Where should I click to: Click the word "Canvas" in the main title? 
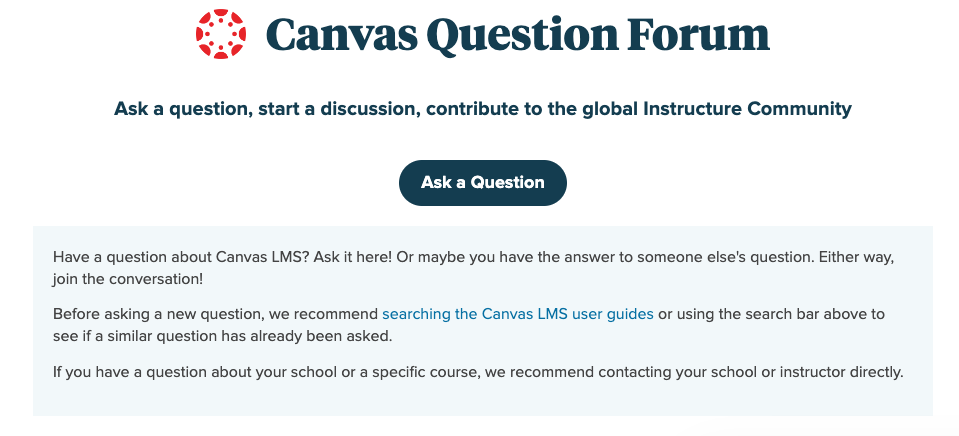tap(340, 35)
